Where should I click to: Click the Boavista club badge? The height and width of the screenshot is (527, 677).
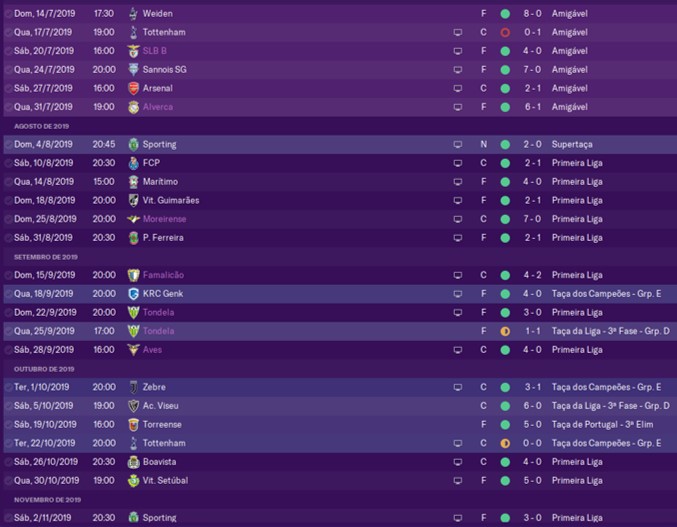tap(133, 462)
